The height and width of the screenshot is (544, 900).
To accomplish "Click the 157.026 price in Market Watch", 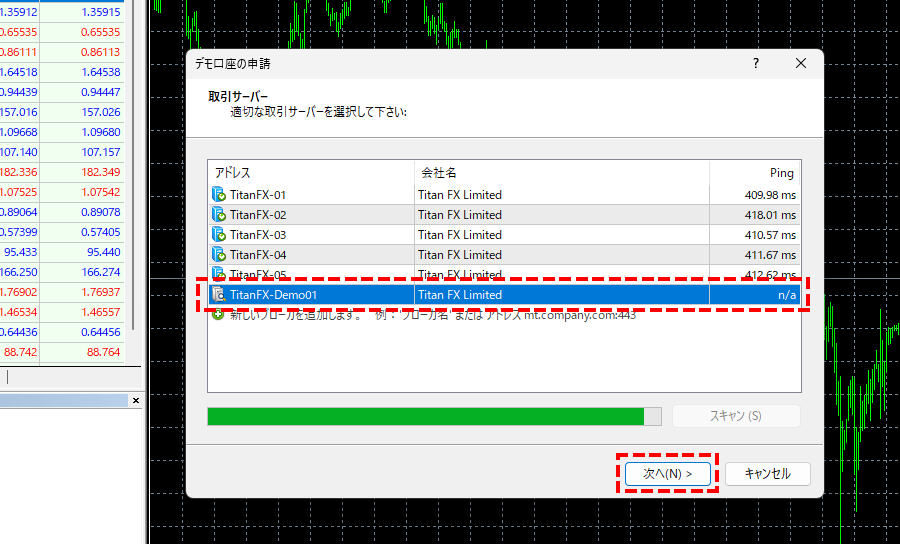I will pos(100,112).
